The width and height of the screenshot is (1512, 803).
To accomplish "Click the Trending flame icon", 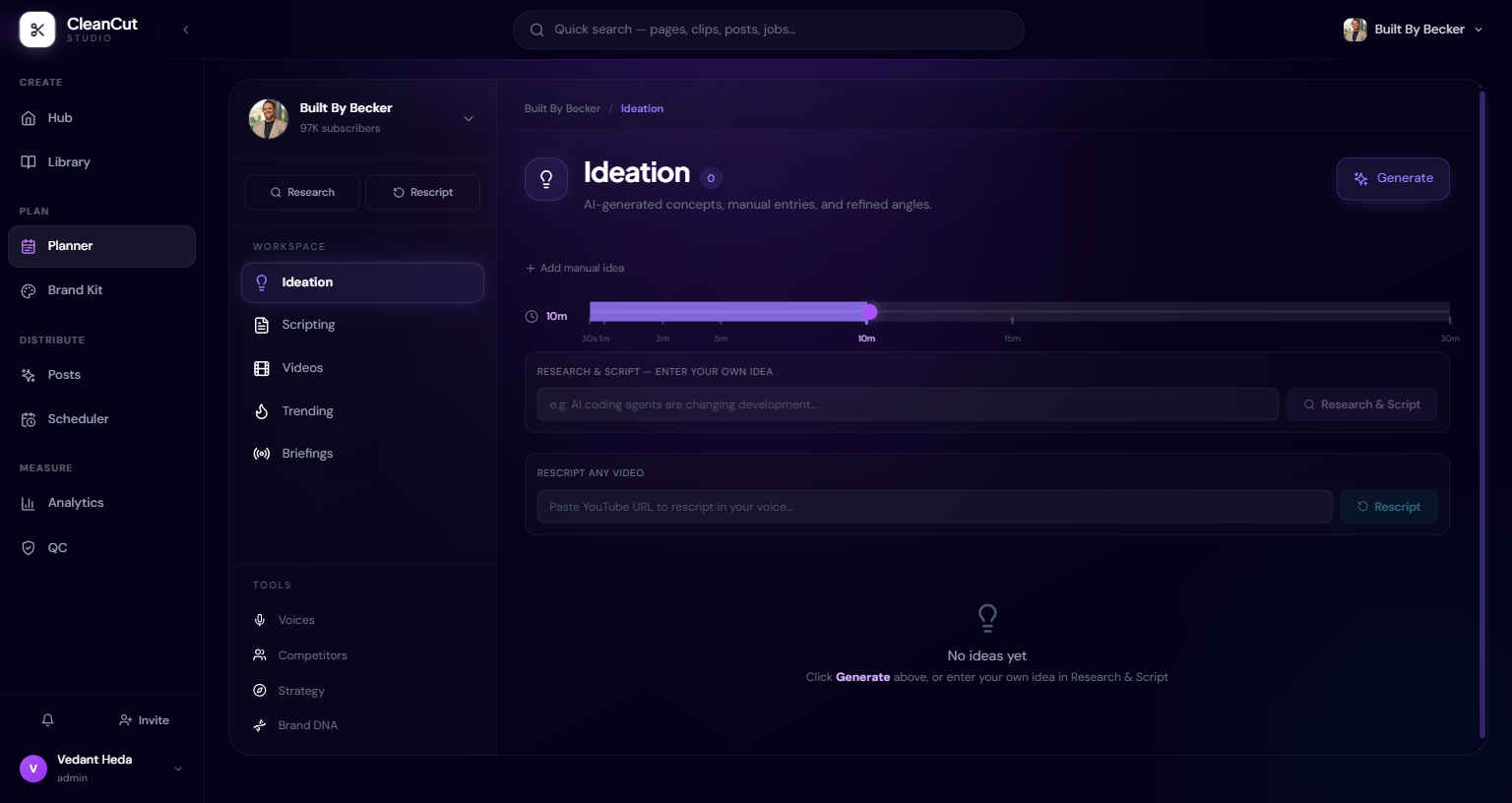I will click(x=262, y=411).
